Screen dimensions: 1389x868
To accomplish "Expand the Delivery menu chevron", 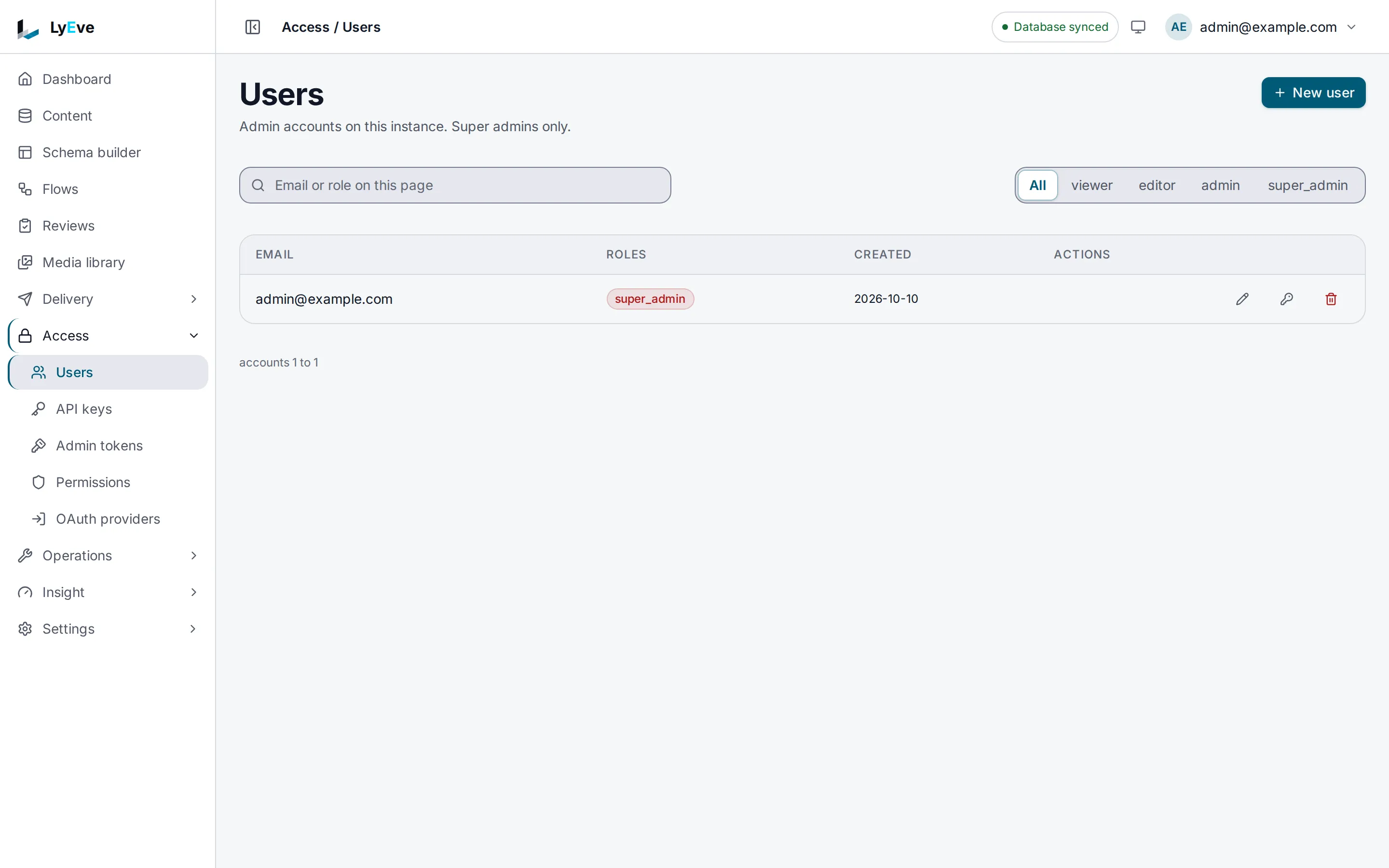I will pyautogui.click(x=193, y=299).
